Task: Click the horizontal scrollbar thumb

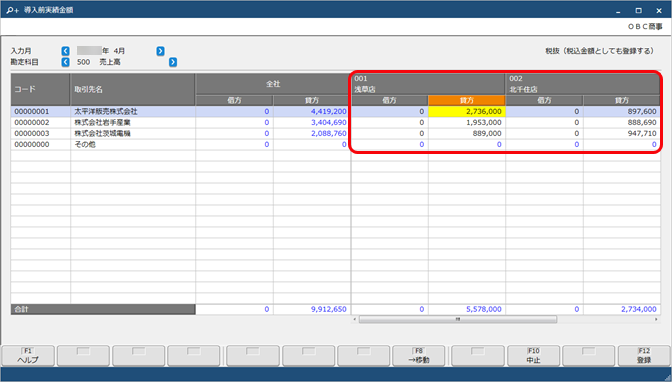Action: [458, 319]
